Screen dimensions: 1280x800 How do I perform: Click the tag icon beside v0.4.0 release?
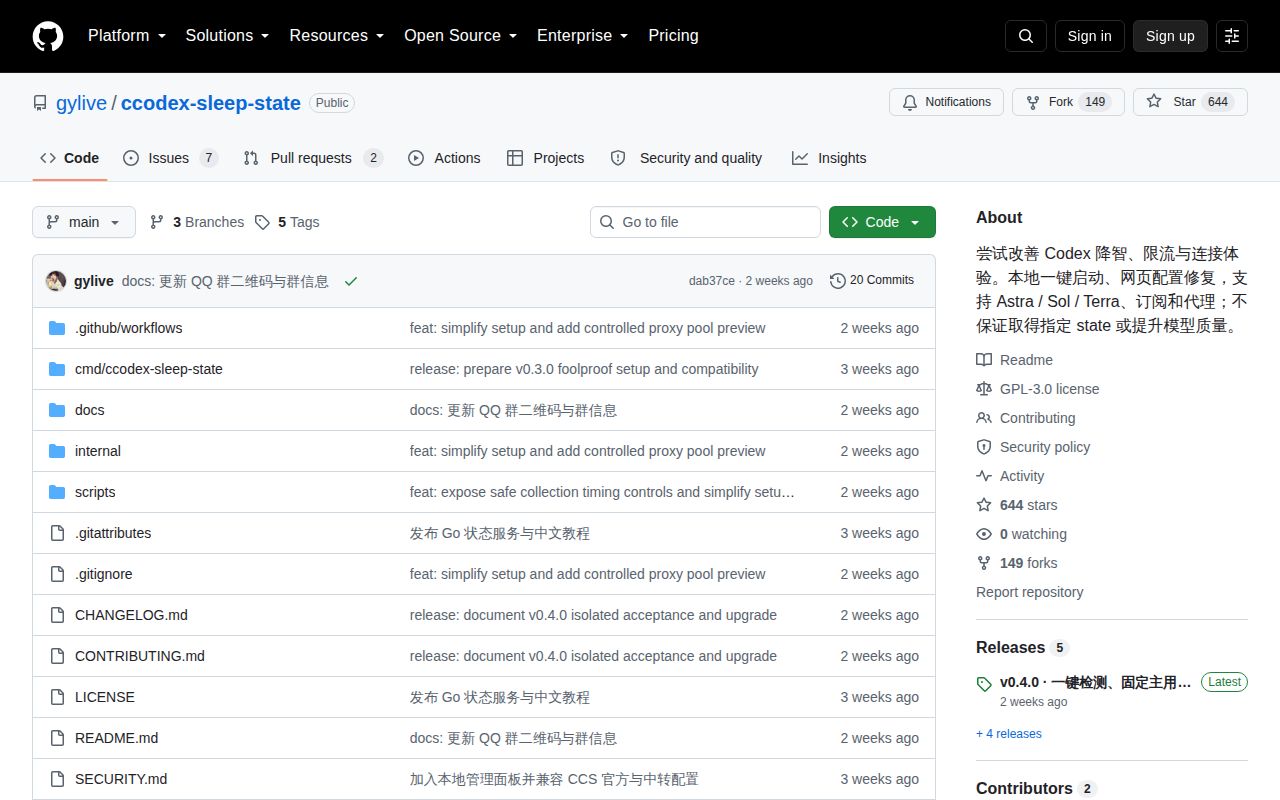(x=984, y=684)
